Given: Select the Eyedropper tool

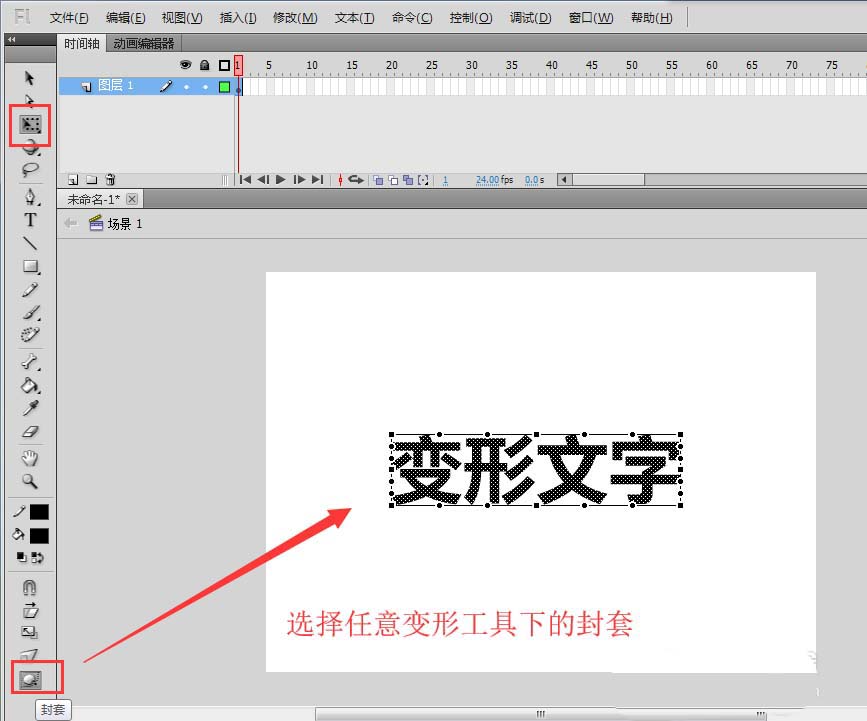Looking at the screenshot, I should [x=30, y=408].
